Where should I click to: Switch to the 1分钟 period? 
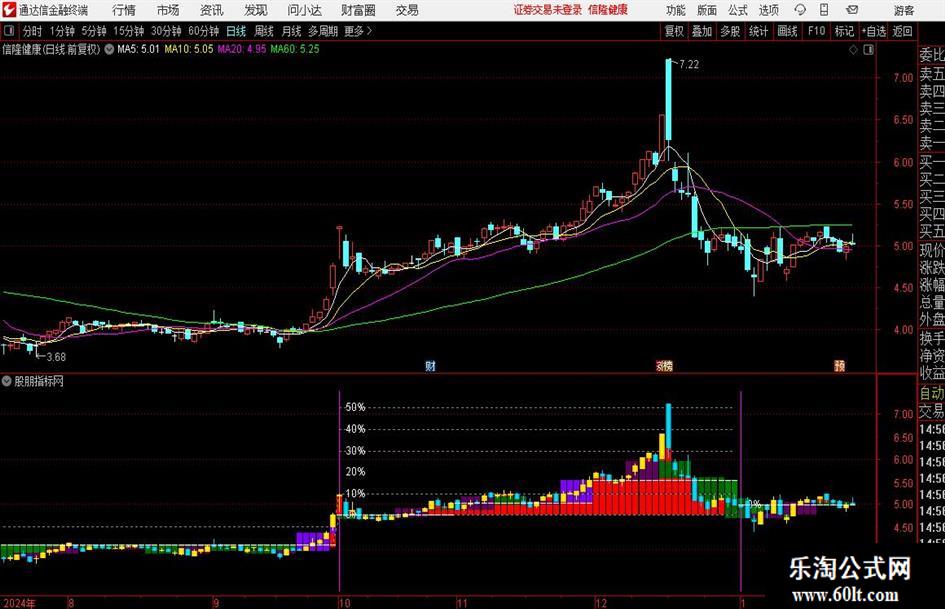click(62, 31)
